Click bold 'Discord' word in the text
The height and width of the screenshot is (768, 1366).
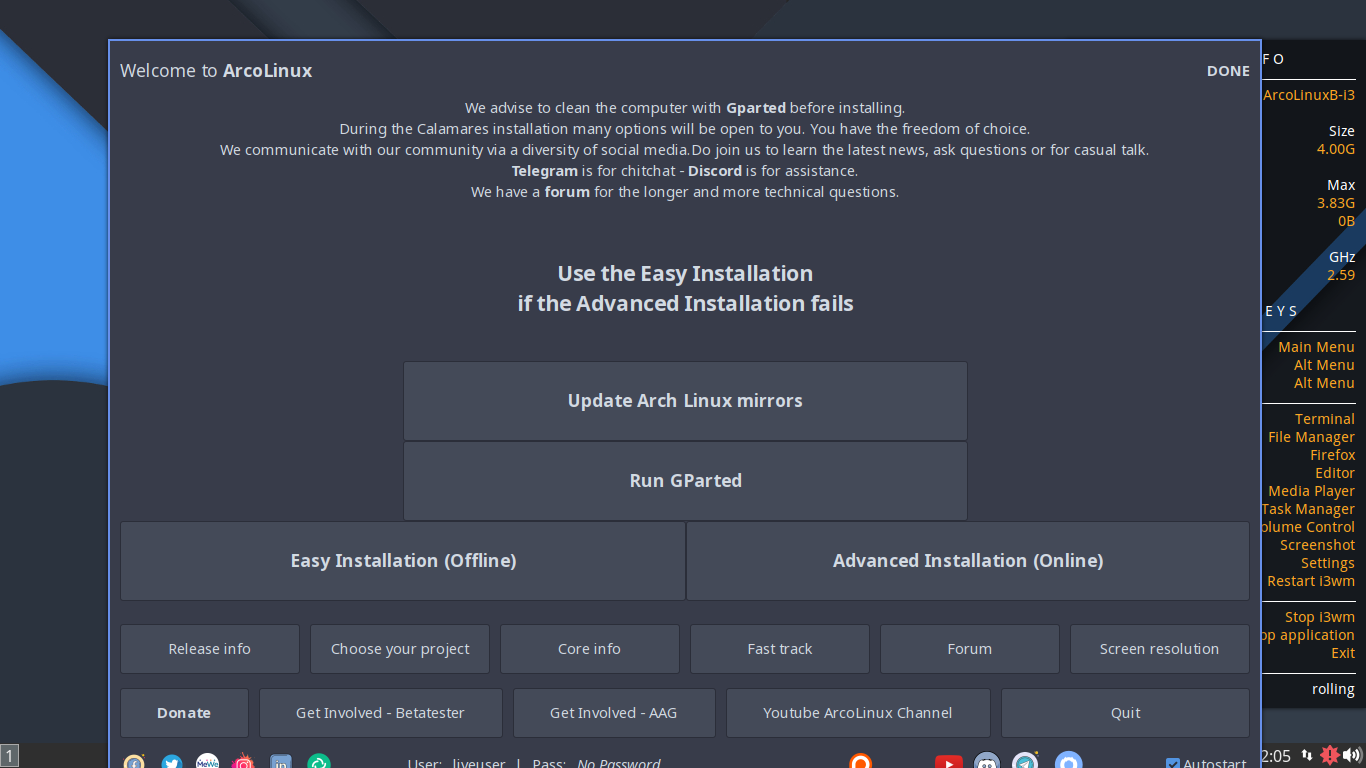tap(715, 171)
